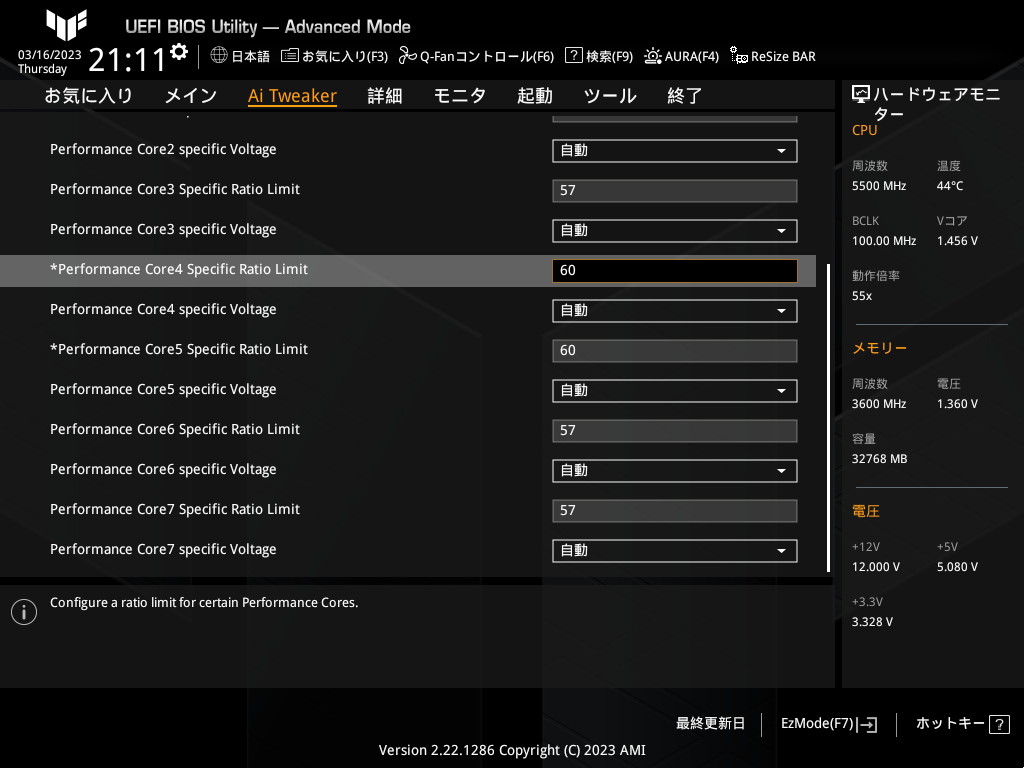Go to the ツール tab
Image resolution: width=1024 pixels, height=768 pixels.
pyautogui.click(x=610, y=96)
